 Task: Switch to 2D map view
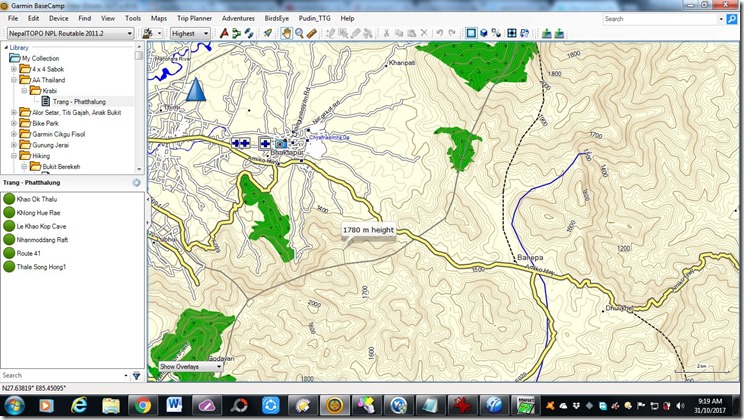click(x=471, y=33)
